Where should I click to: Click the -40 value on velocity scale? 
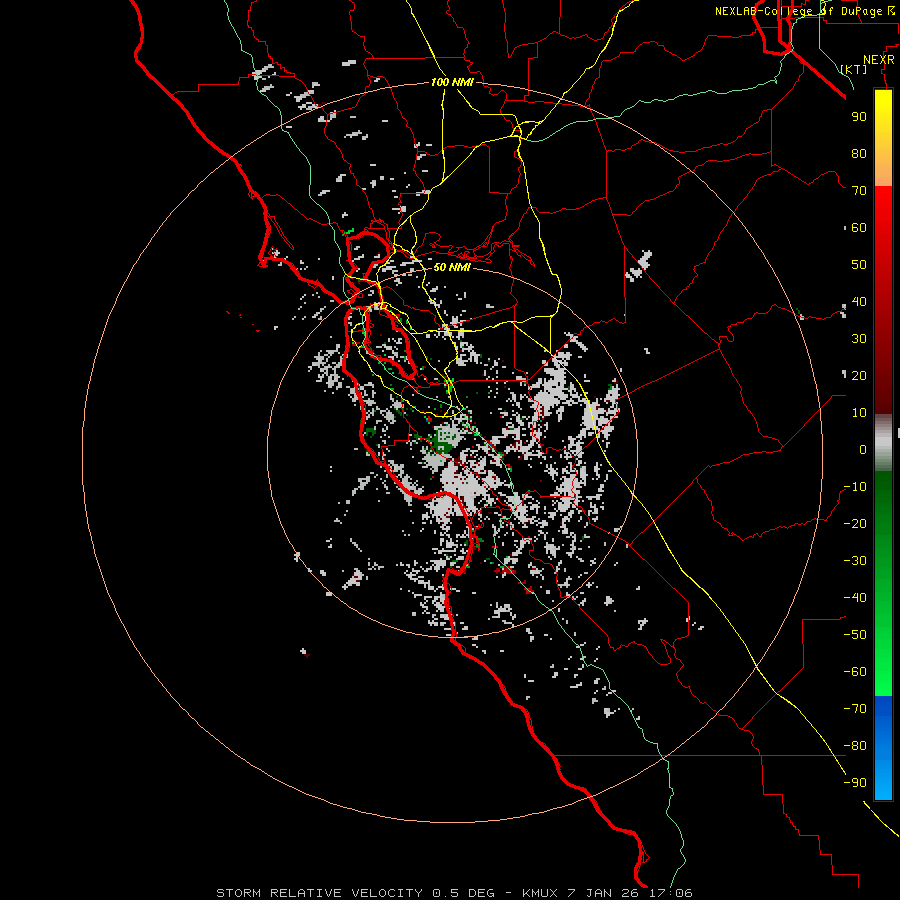[855, 598]
